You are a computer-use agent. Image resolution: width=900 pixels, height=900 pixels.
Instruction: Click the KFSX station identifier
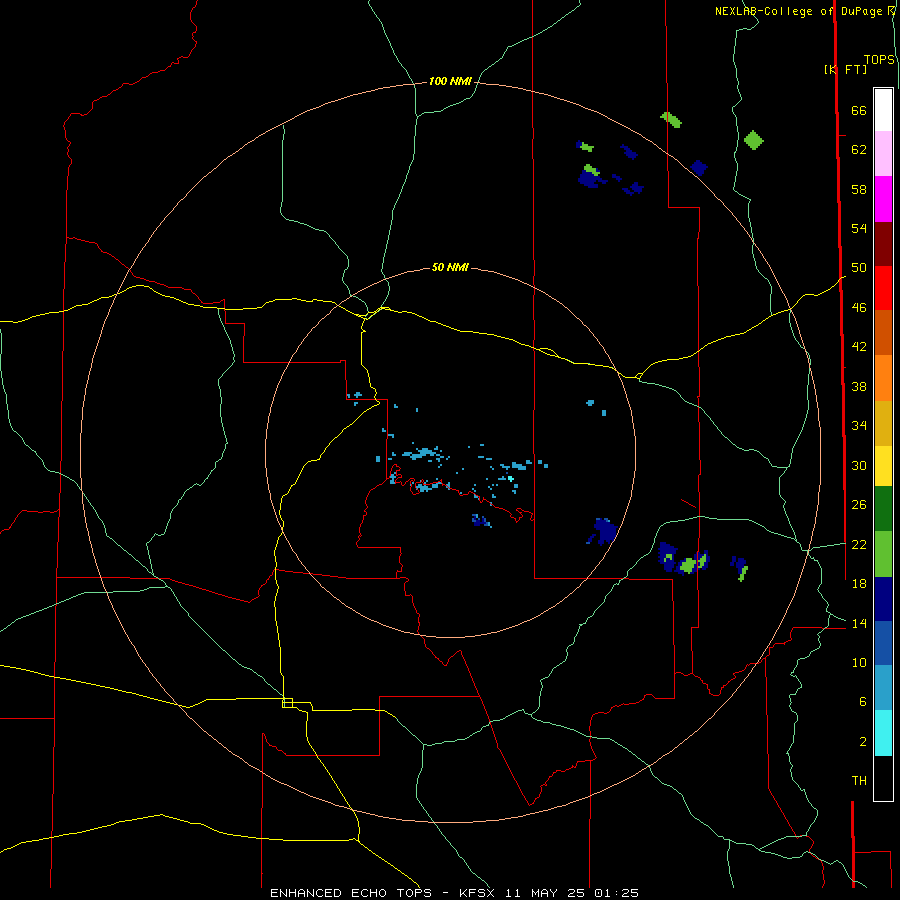click(476, 893)
